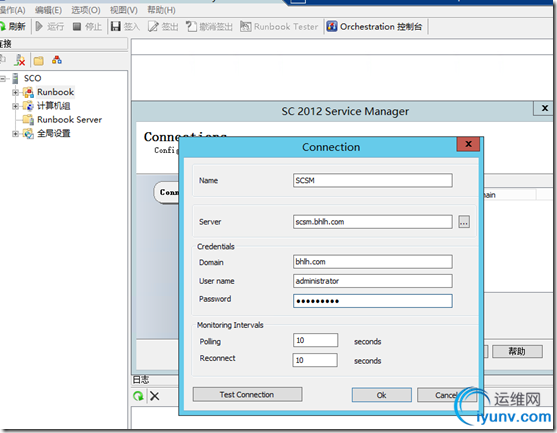Click the Refresh (刷新) toolbar icon
Image resolution: width=557 pixels, height=433 pixels.
pyautogui.click(x=2, y=26)
